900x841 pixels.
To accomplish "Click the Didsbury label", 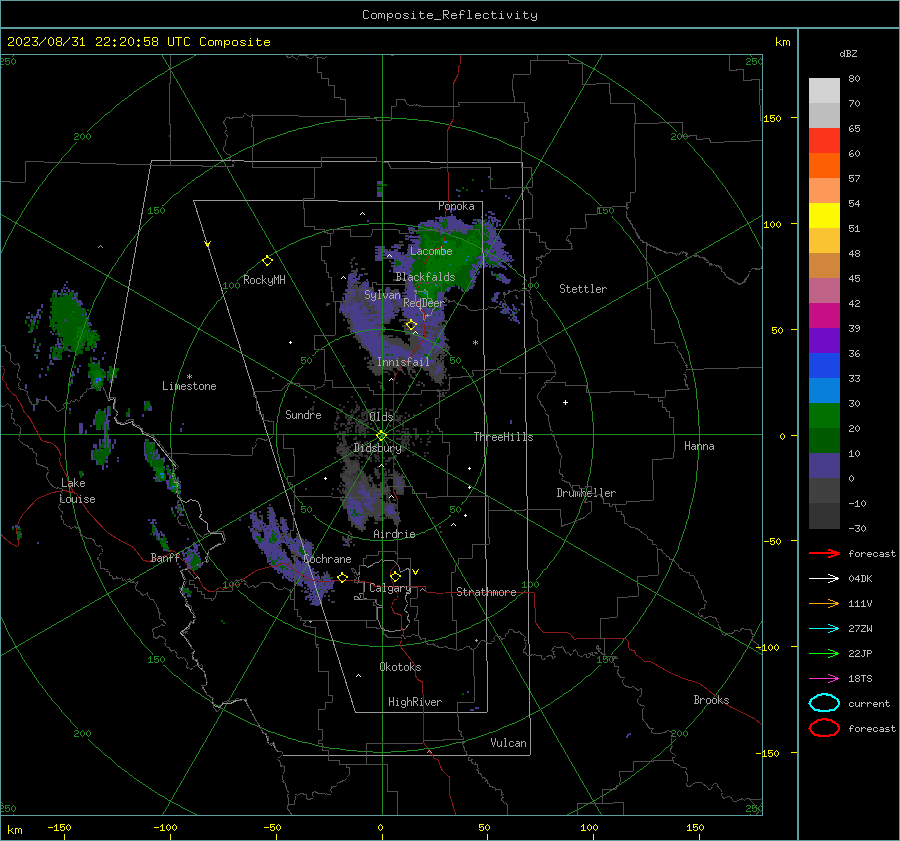I will click(377, 448).
